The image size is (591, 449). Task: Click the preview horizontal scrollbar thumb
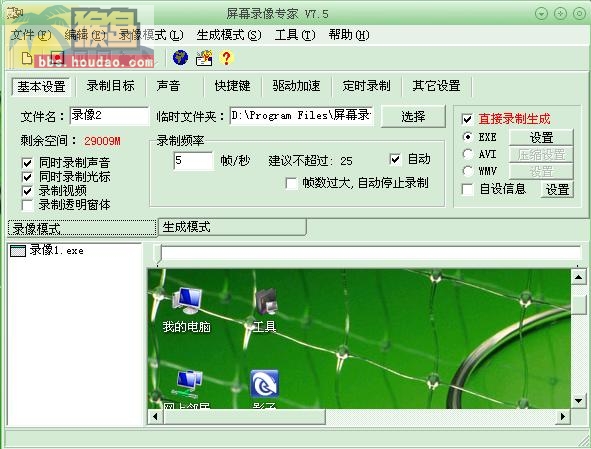coord(244,417)
